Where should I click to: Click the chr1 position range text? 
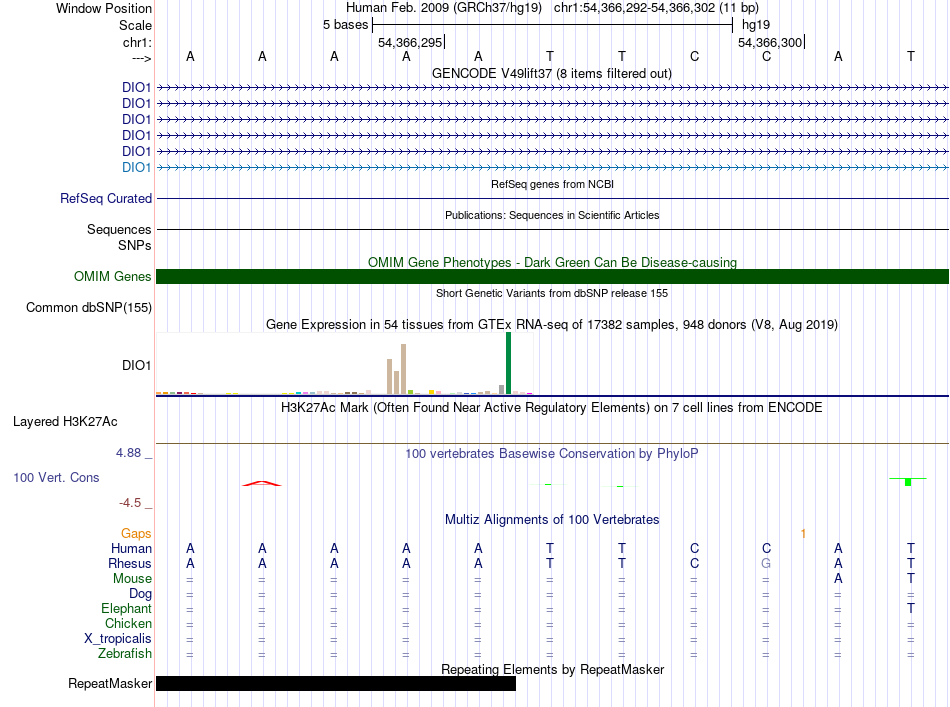click(656, 8)
